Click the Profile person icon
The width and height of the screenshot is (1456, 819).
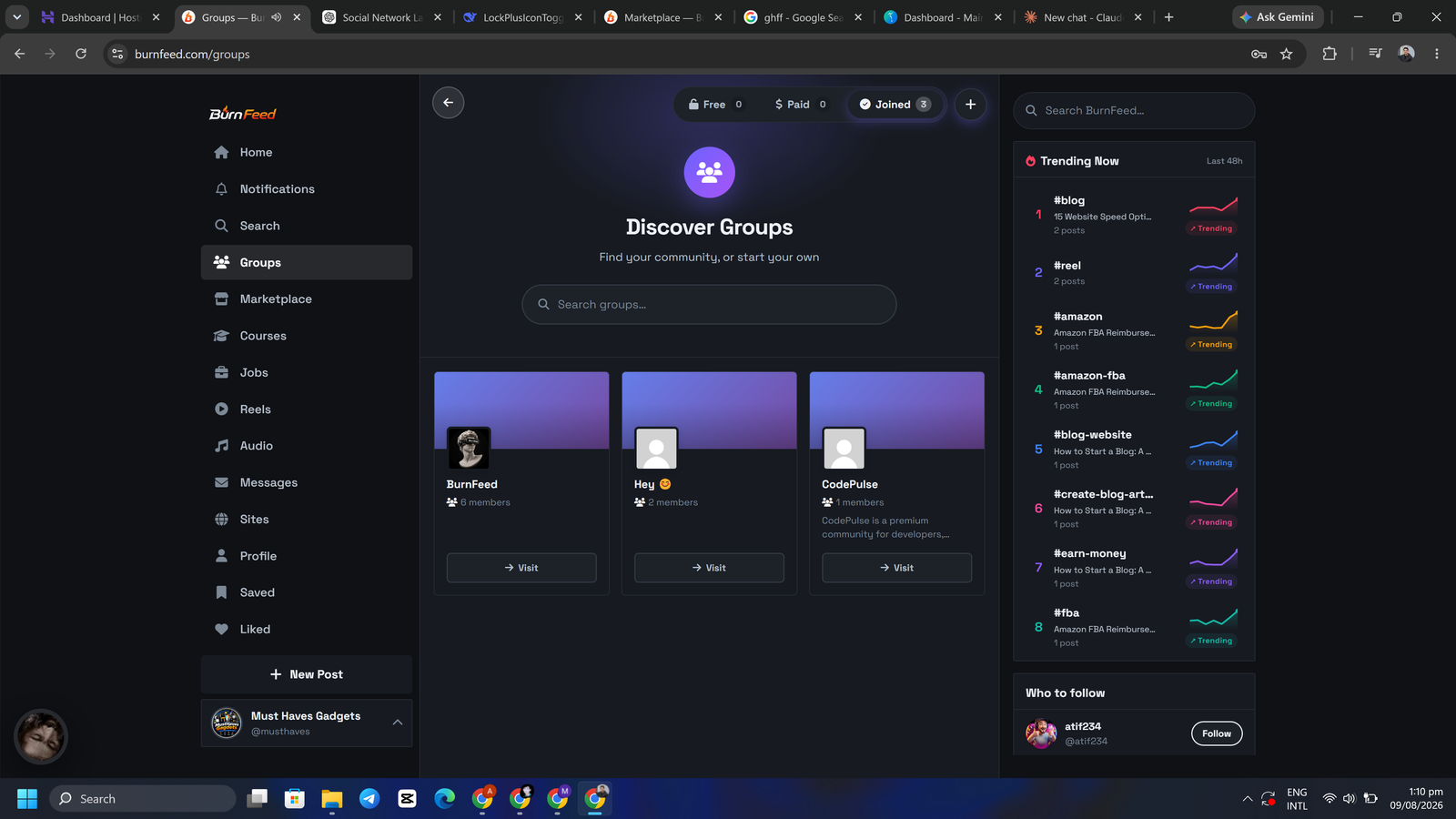[x=221, y=556]
